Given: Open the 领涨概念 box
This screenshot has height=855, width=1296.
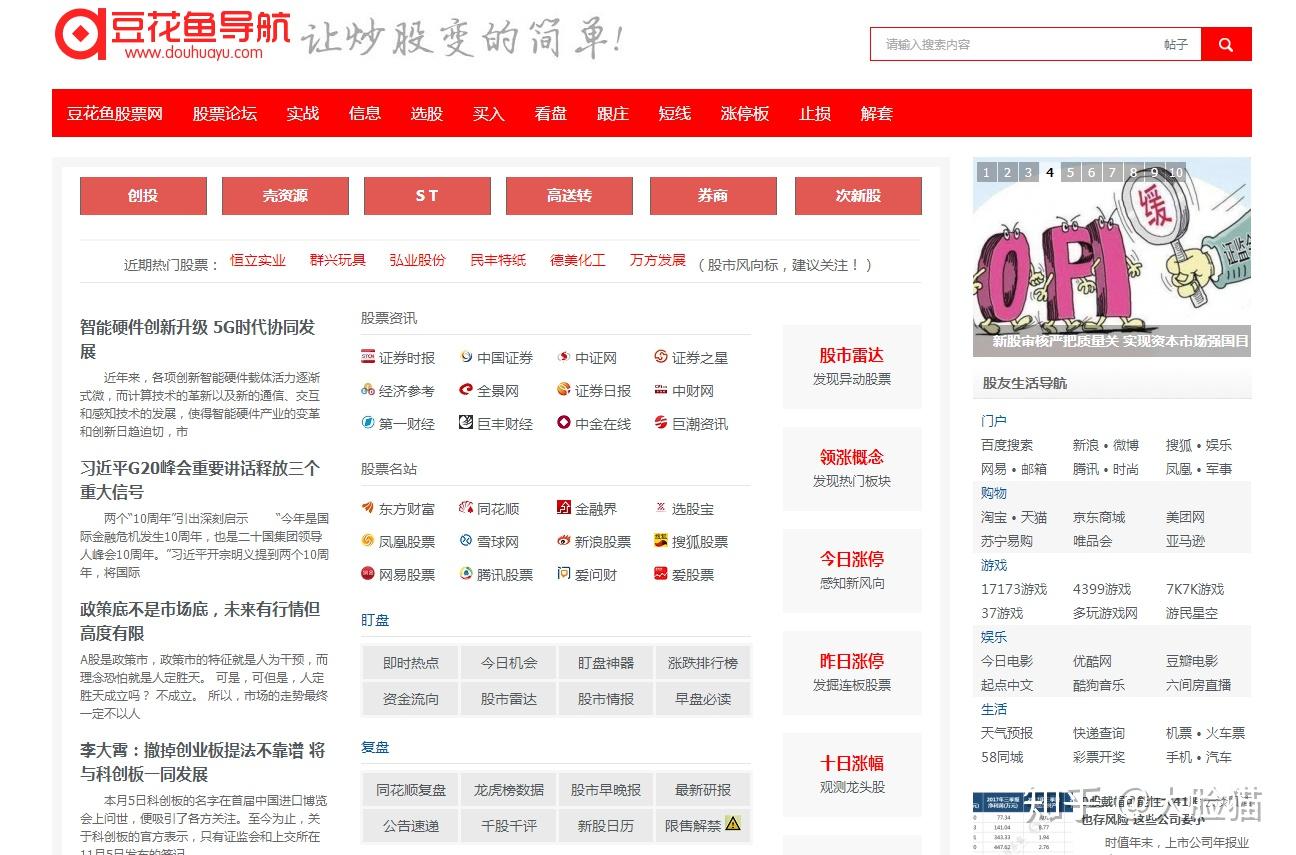Looking at the screenshot, I should [x=852, y=468].
